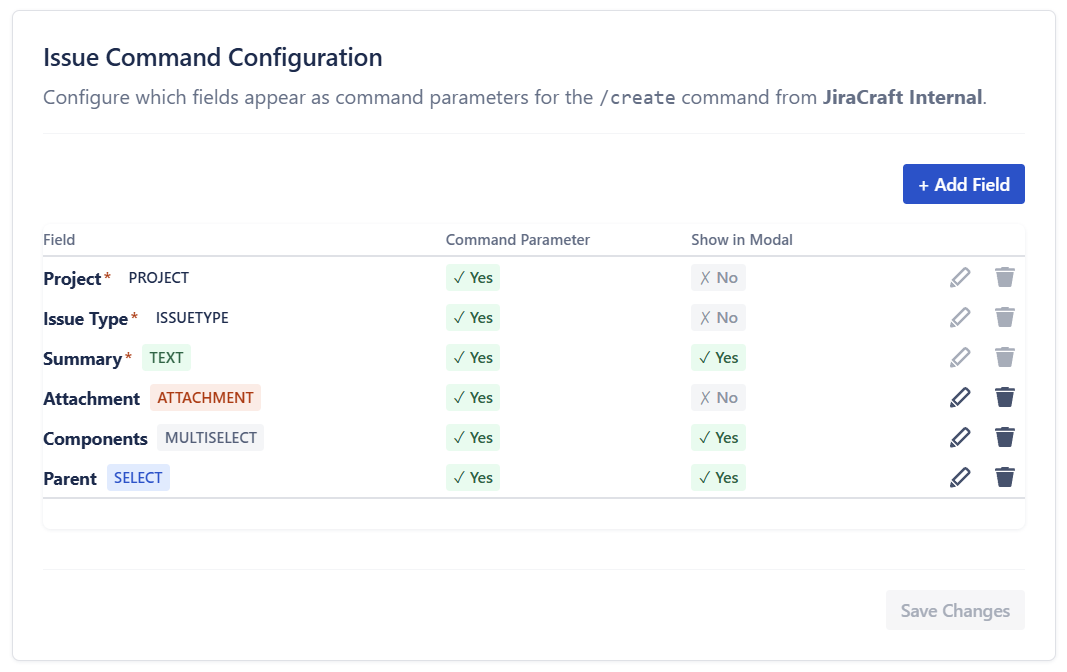The height and width of the screenshot is (672, 1067).
Task: Toggle Issue Type Show in Modal No
Action: click(719, 318)
